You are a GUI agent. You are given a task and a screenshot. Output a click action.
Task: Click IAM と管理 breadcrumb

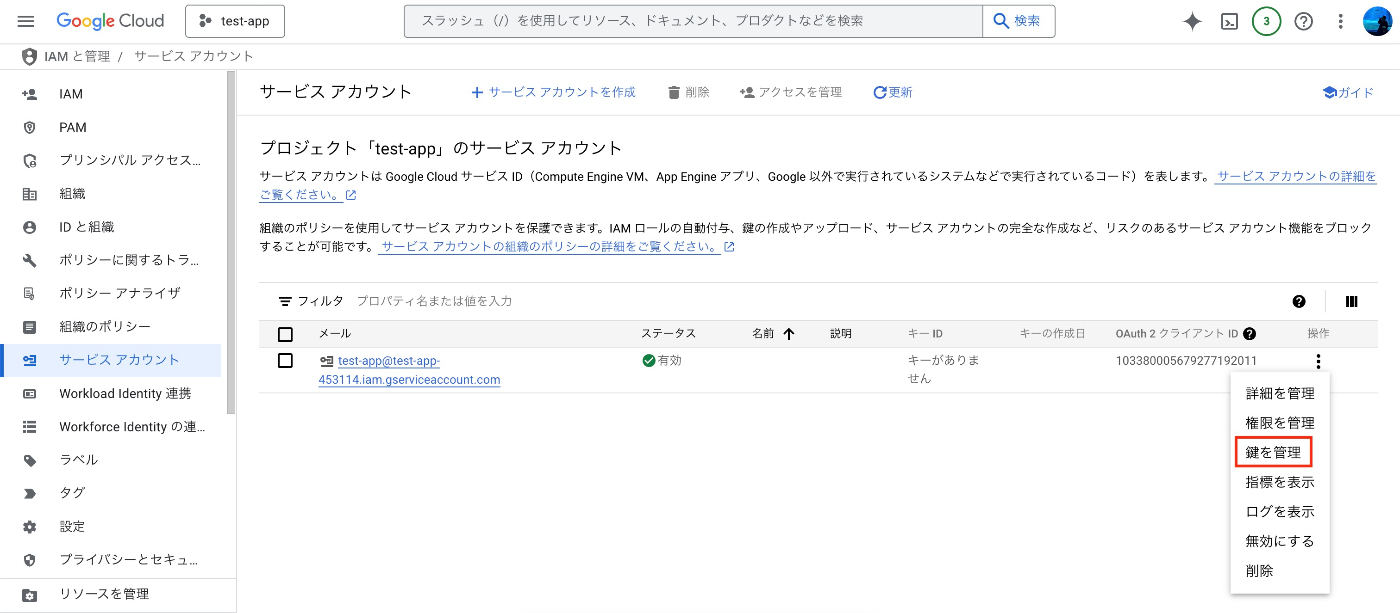77,57
